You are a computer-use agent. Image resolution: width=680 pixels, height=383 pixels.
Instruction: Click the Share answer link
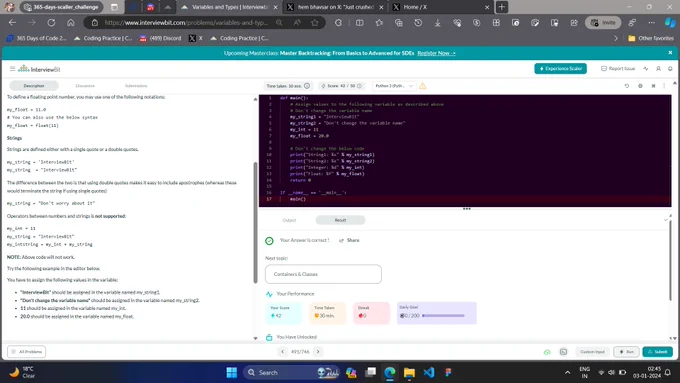[349, 240]
